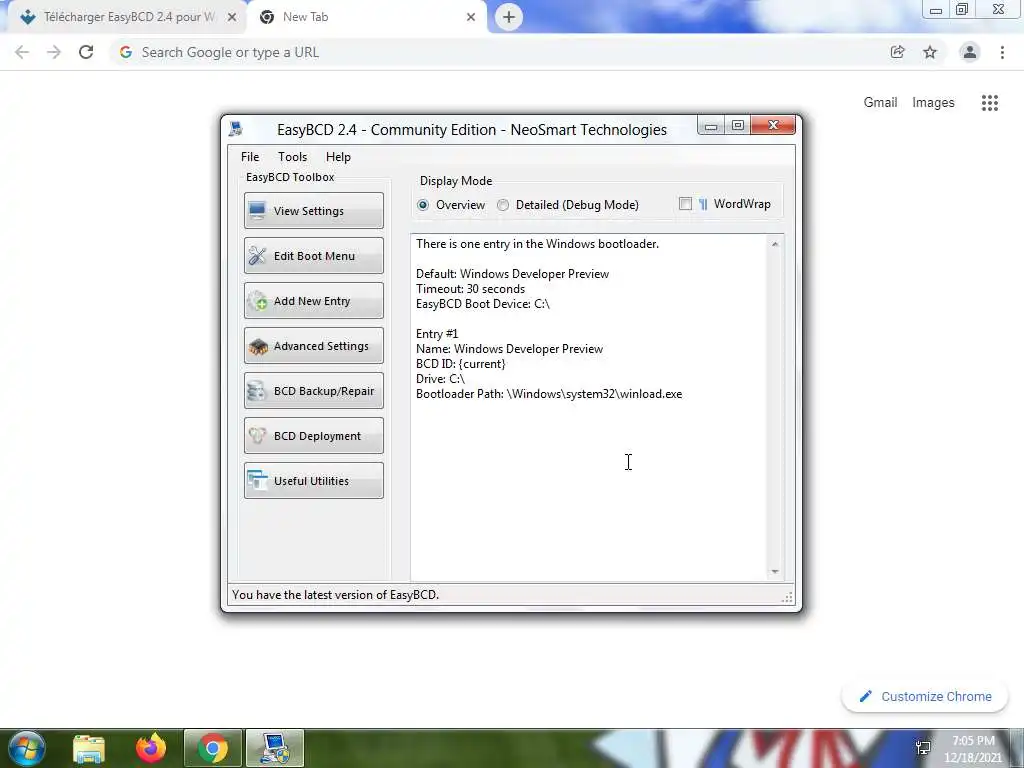This screenshot has width=1024, height=768.
Task: Open a new Chrome tab with plus
Action: [509, 18]
